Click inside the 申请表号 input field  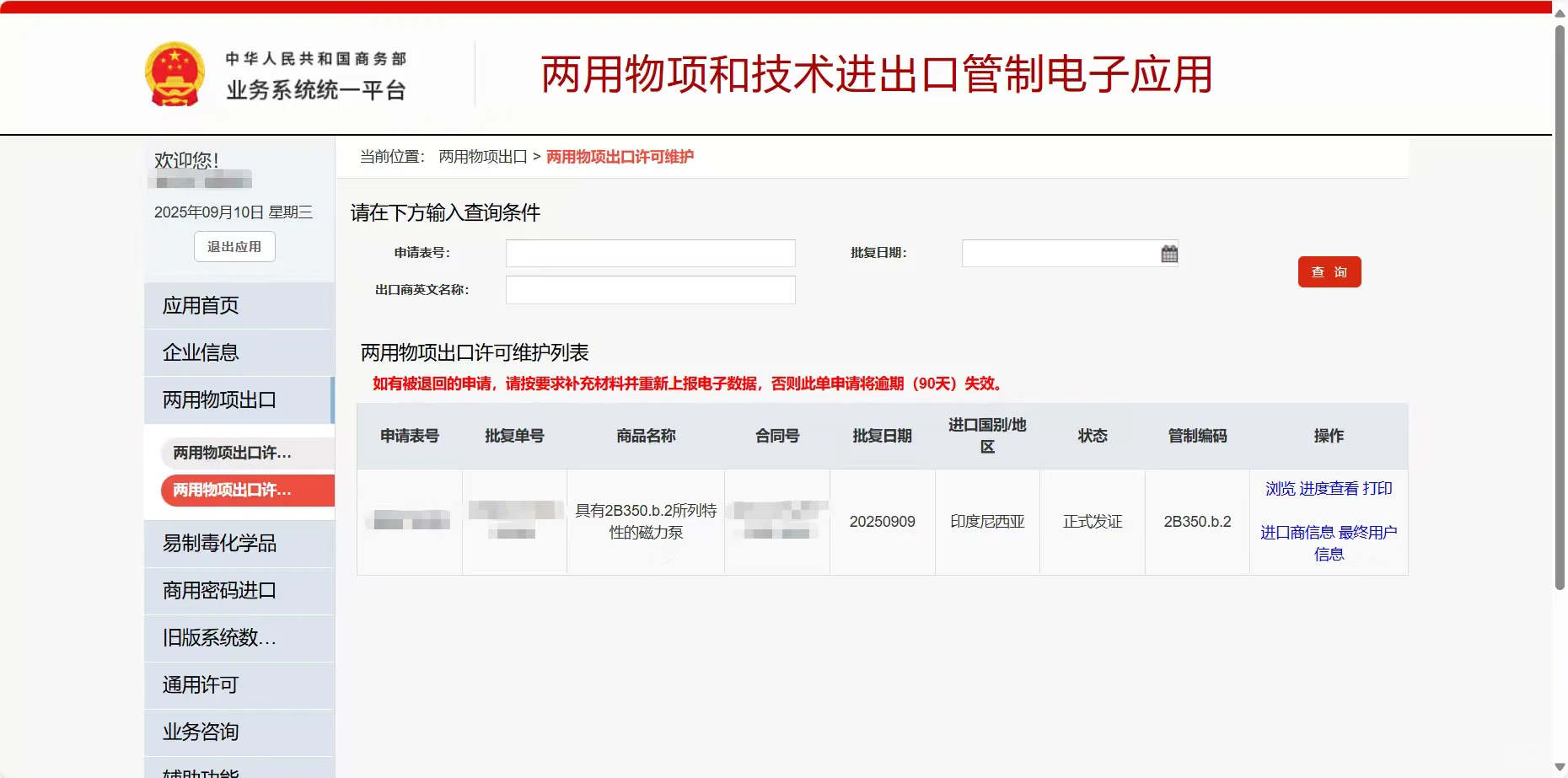pos(649,252)
